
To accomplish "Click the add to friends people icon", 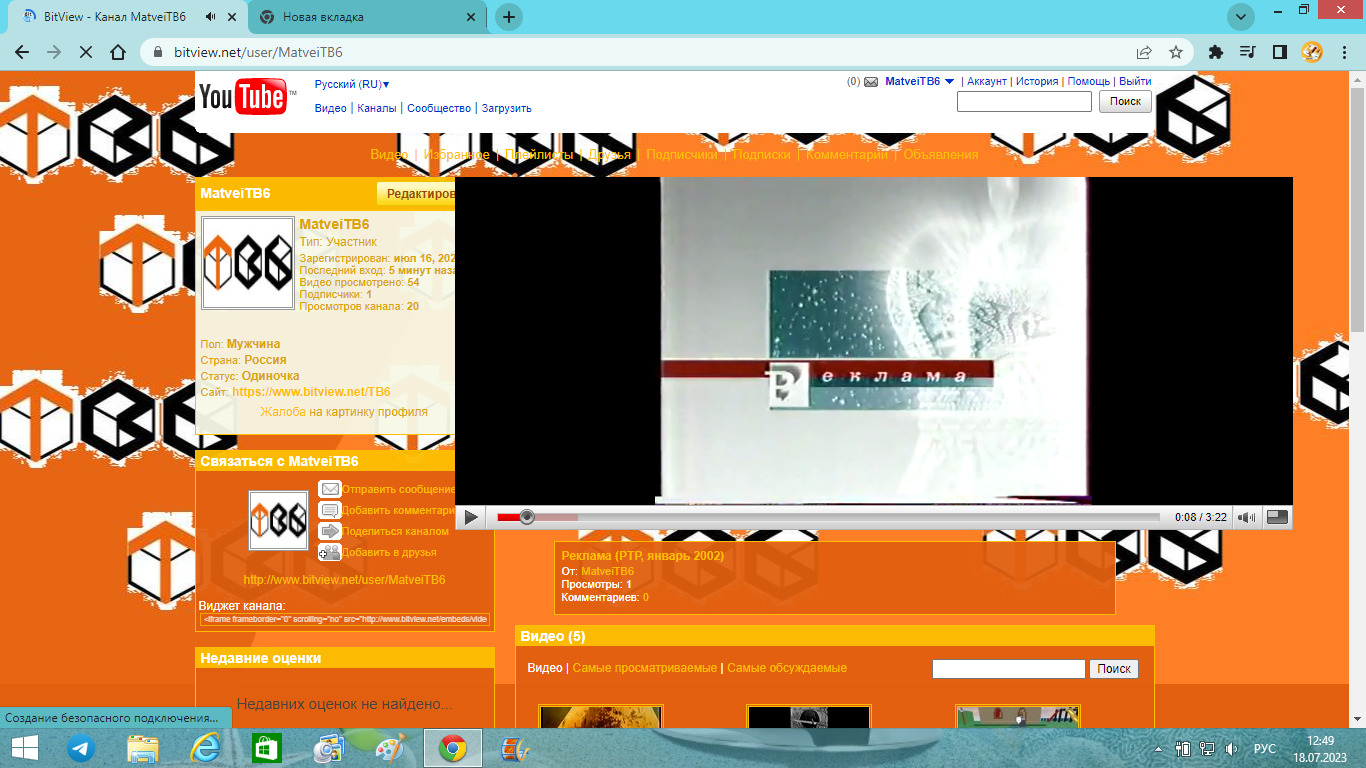I will [329, 552].
